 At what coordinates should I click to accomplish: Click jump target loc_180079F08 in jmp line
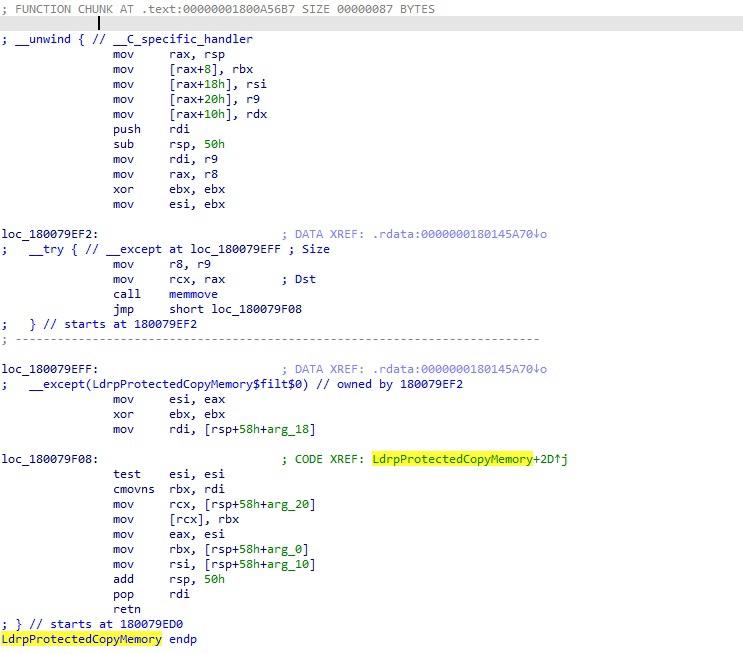(x=256, y=309)
